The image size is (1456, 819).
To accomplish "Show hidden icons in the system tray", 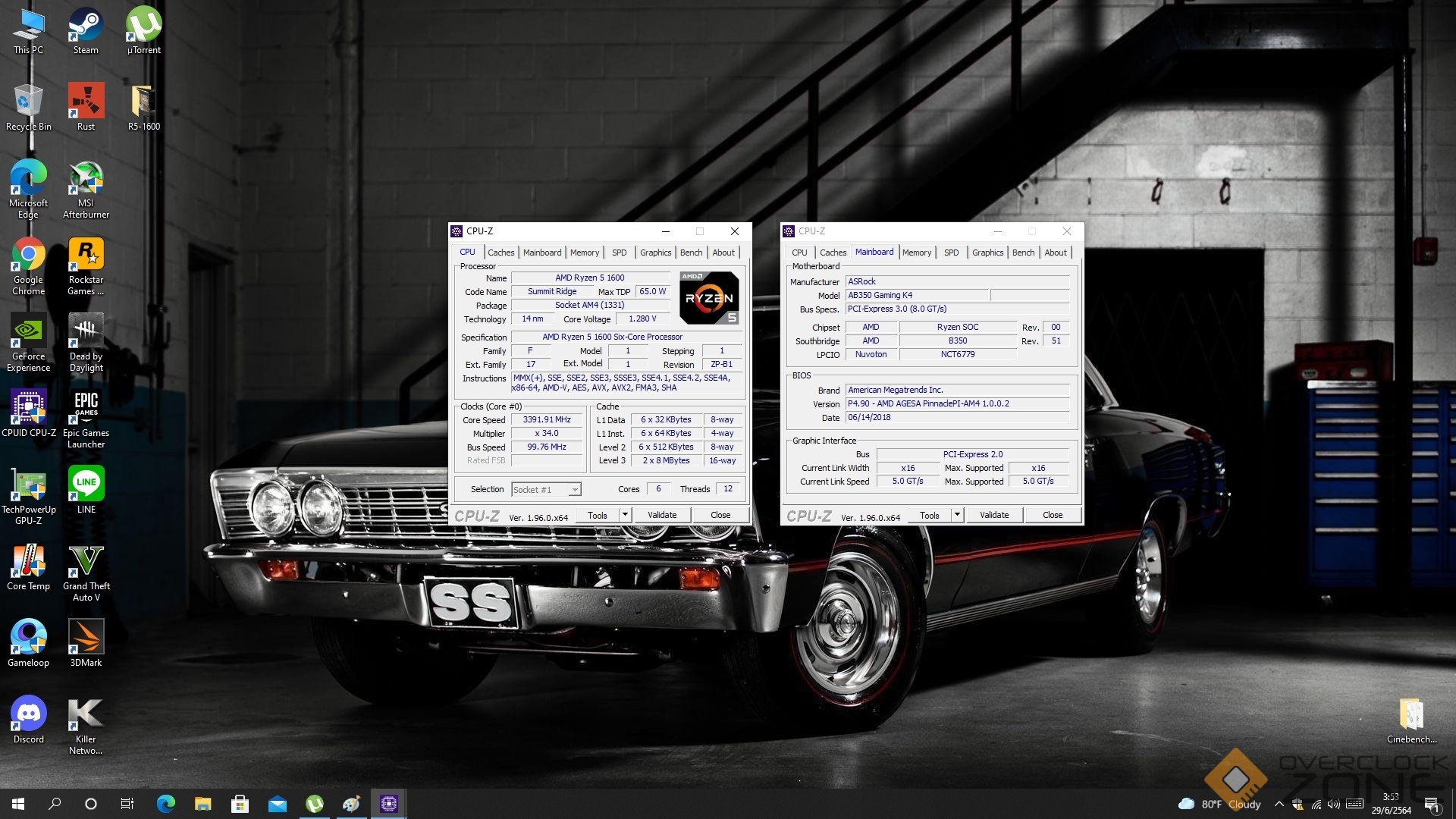I will tap(1279, 804).
